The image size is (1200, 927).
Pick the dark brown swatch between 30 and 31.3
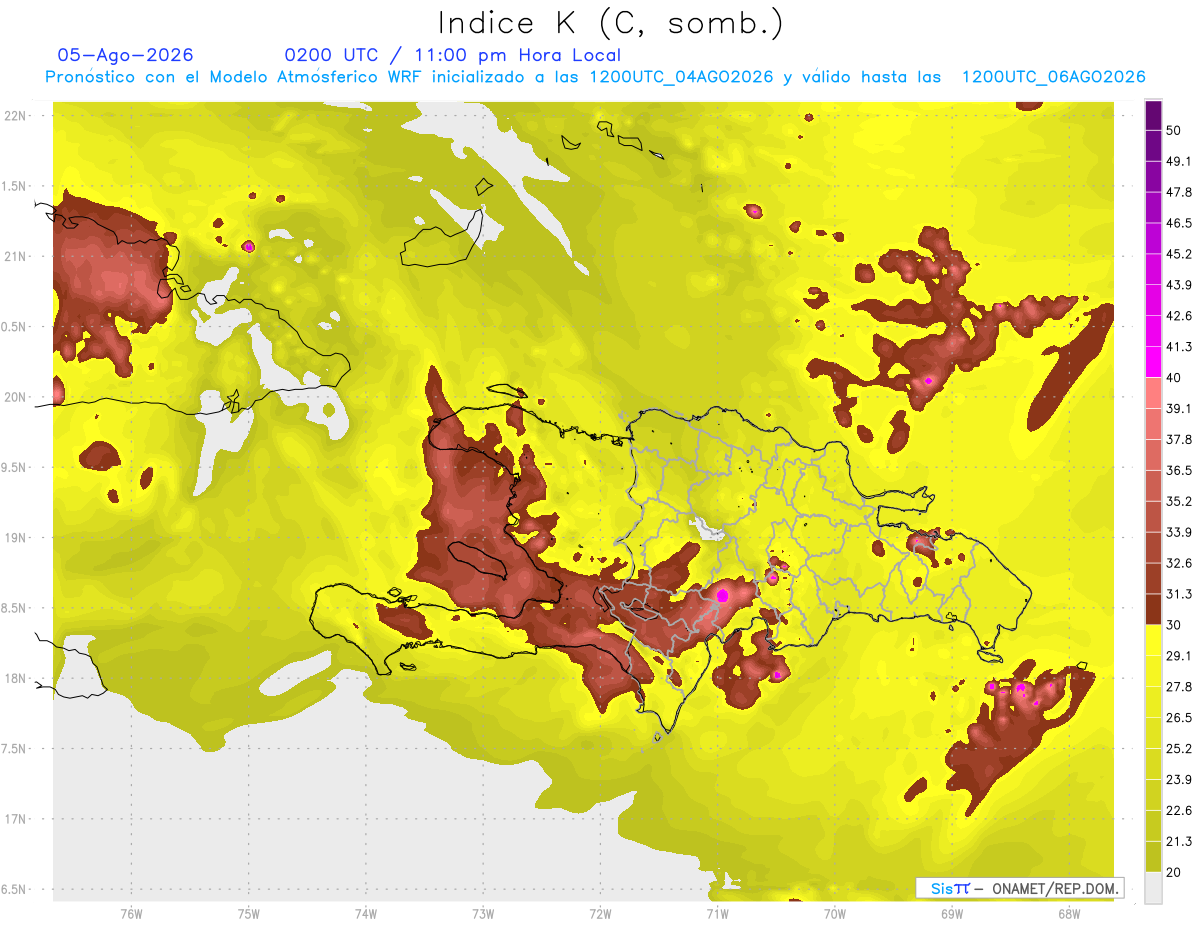(x=1153, y=609)
